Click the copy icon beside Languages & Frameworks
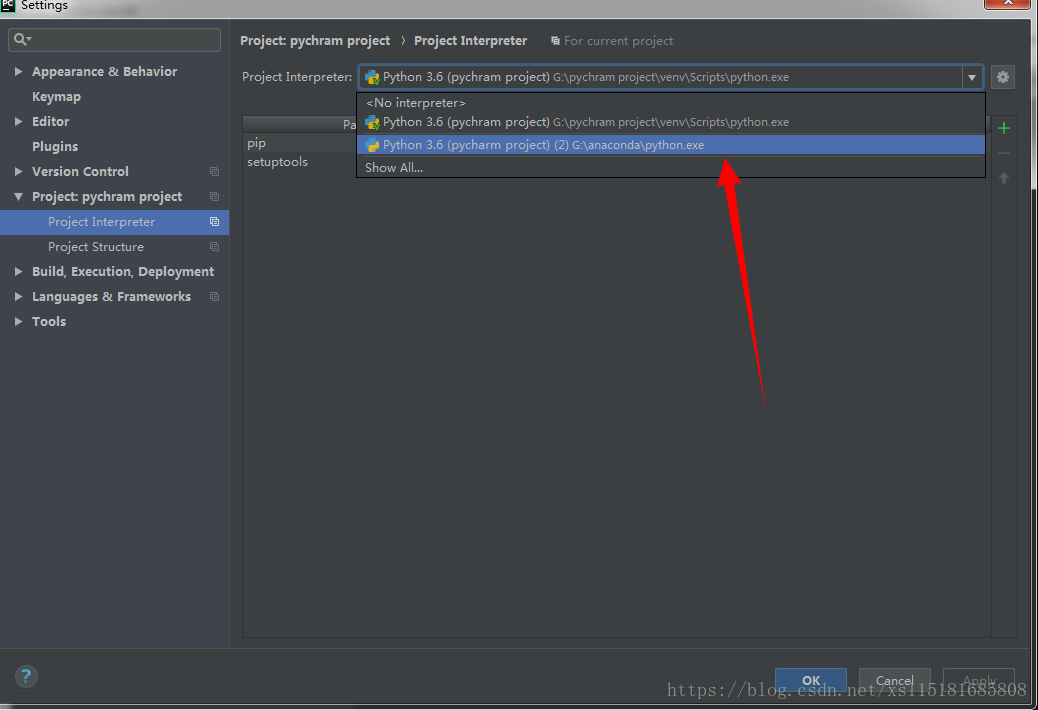 pyautogui.click(x=214, y=297)
